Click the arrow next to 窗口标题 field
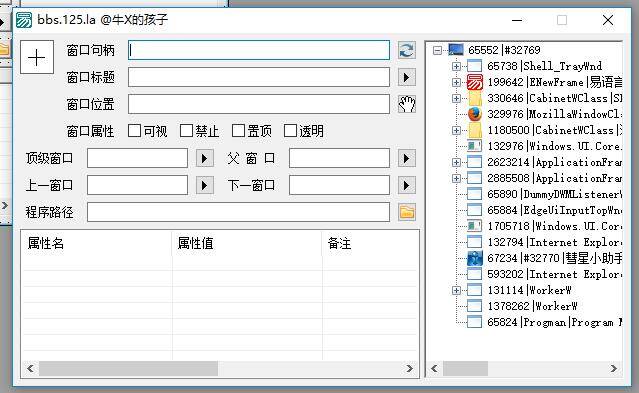The width and height of the screenshot is (639, 393). (x=407, y=77)
